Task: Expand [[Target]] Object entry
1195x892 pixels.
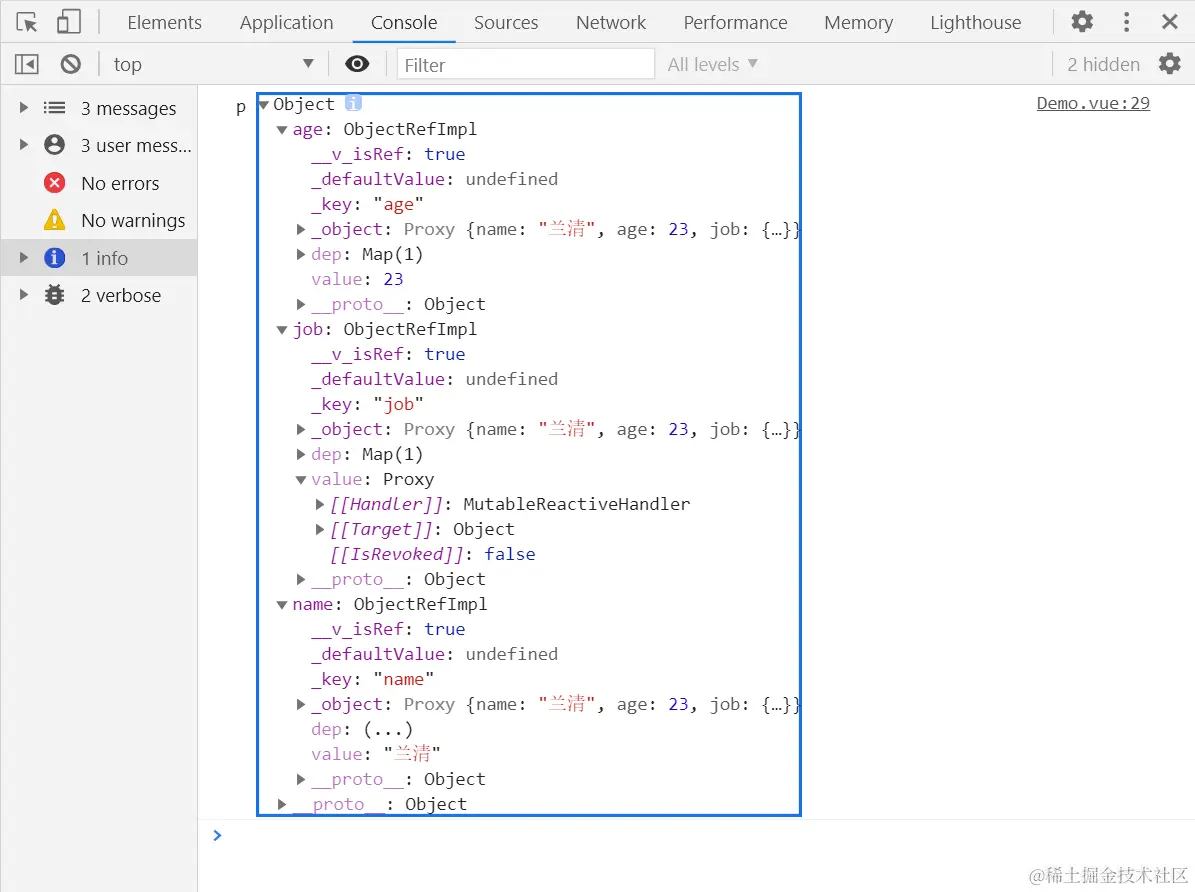Action: (x=320, y=529)
